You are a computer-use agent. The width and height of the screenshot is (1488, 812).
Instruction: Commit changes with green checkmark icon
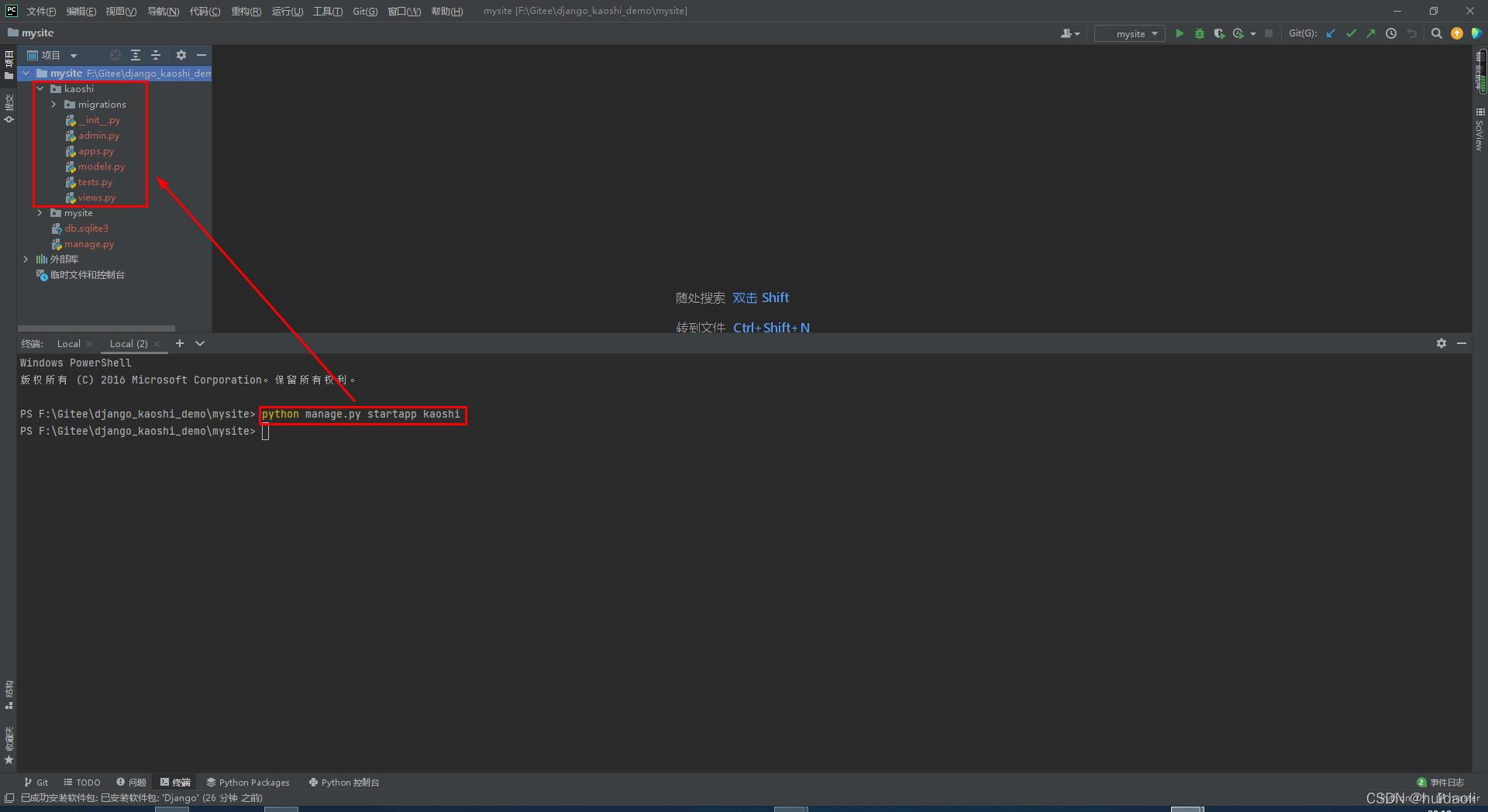(1351, 33)
